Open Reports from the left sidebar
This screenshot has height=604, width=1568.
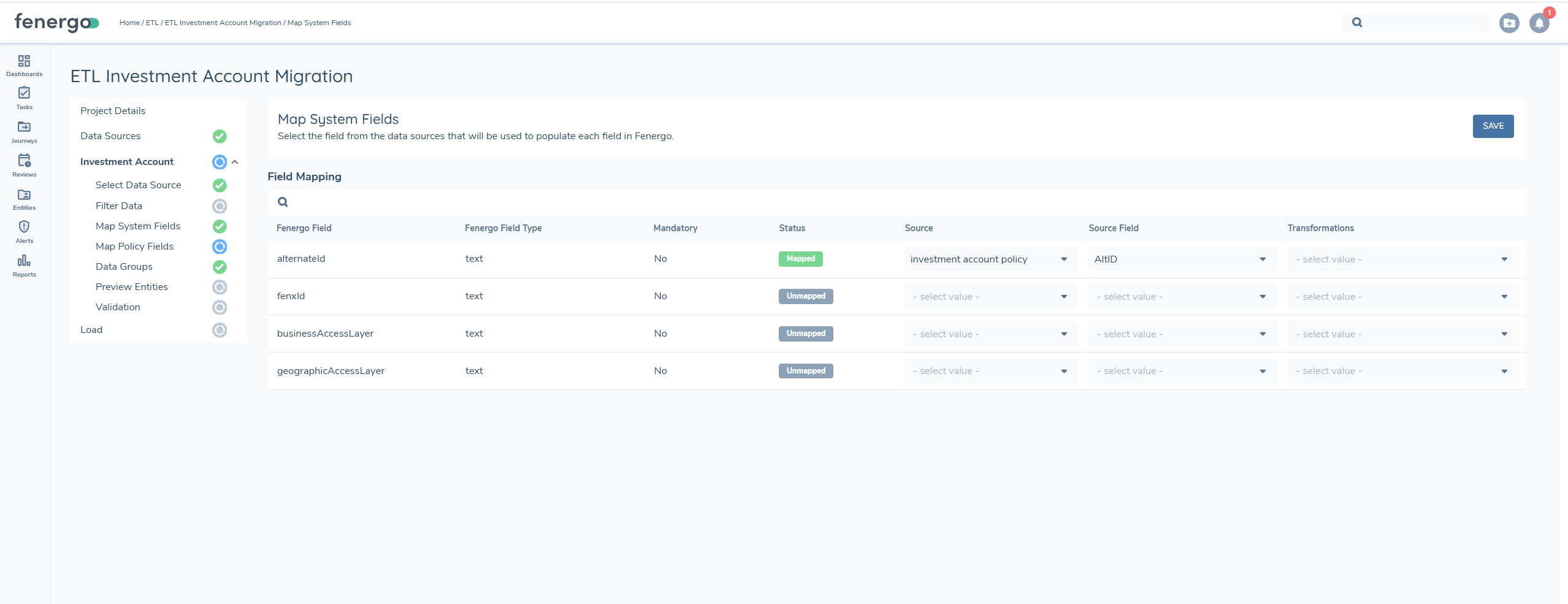tap(23, 264)
